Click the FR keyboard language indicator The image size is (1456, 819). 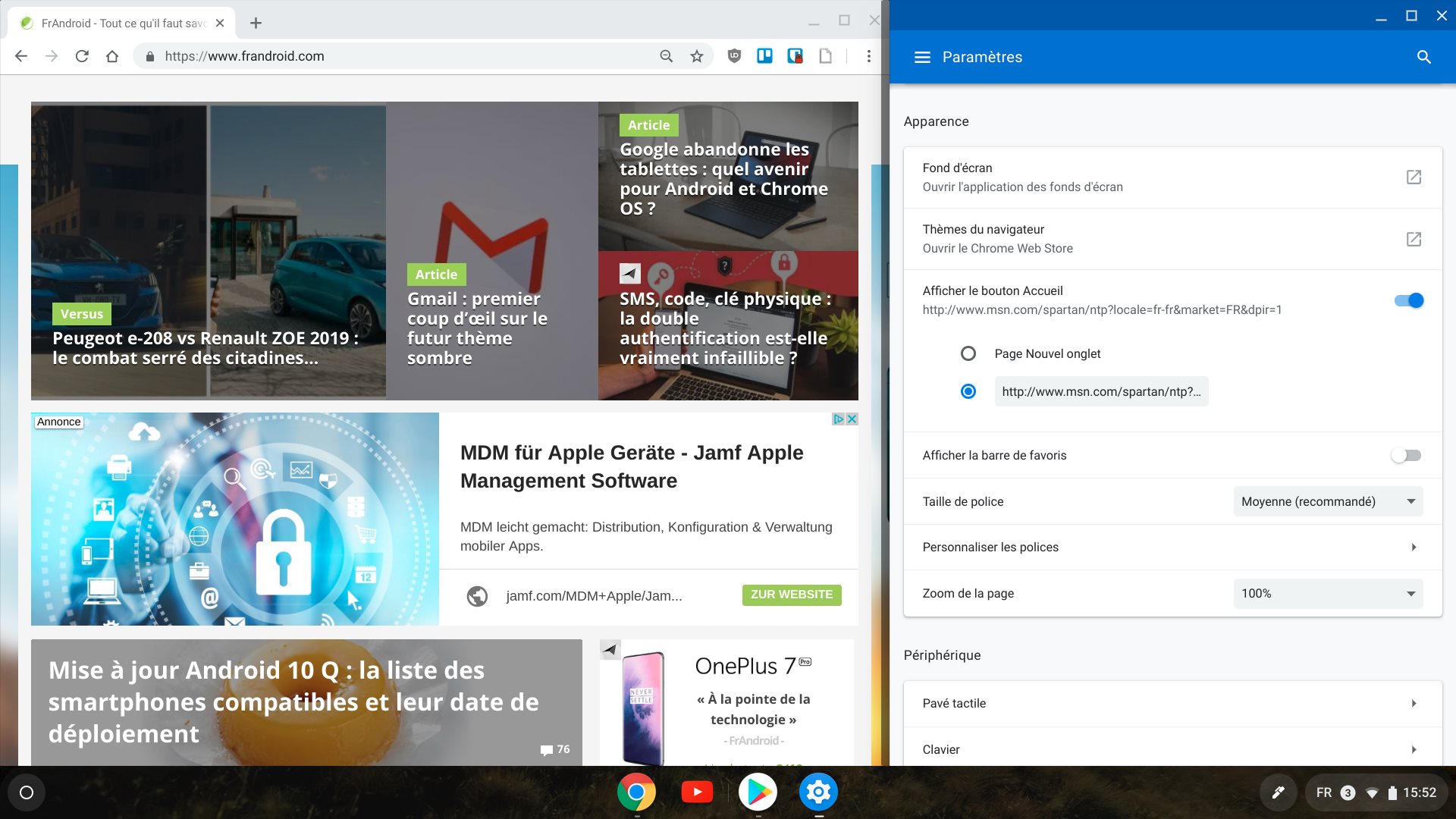pyautogui.click(x=1324, y=792)
